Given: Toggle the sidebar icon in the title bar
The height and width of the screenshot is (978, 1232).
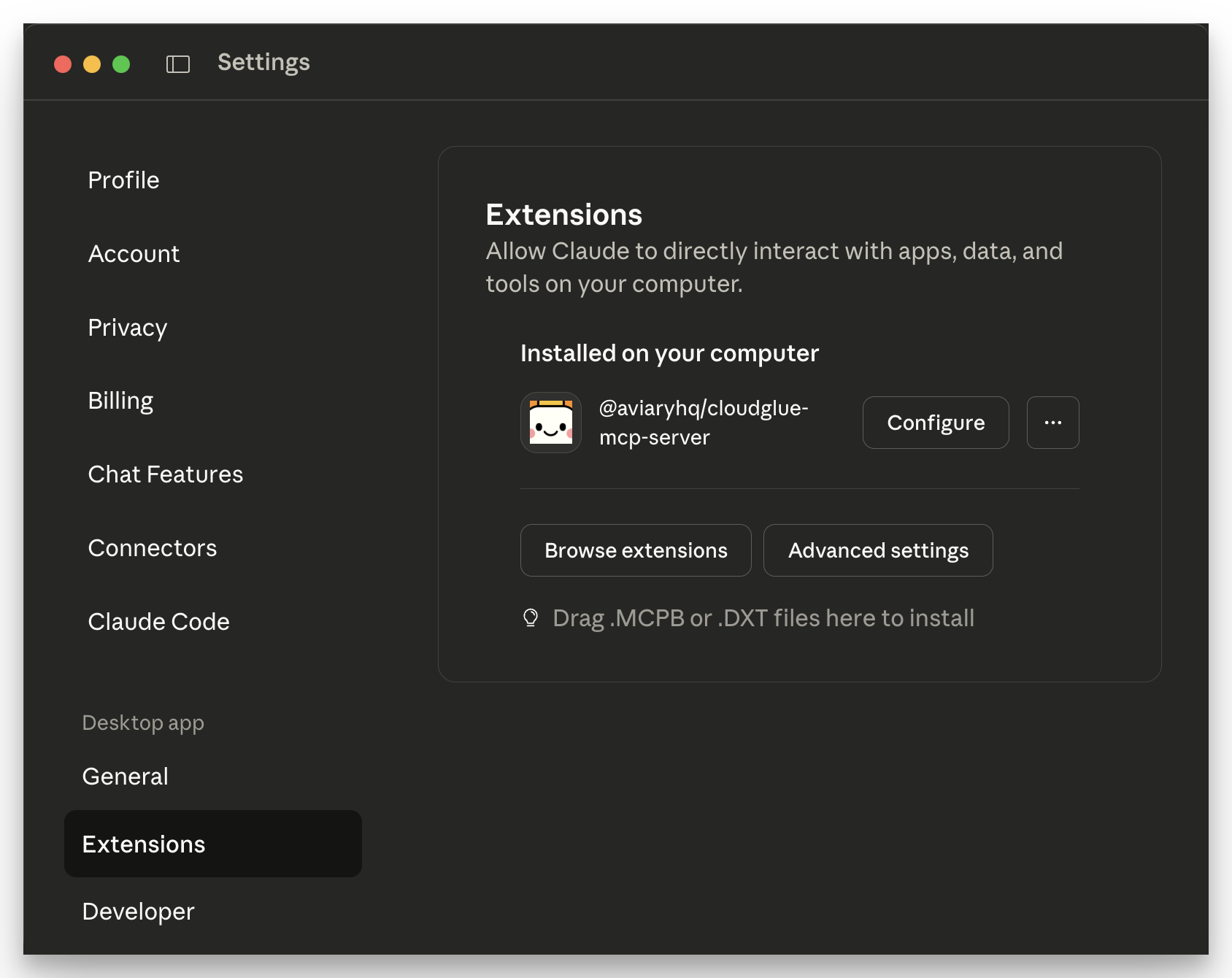Looking at the screenshot, I should (x=177, y=64).
